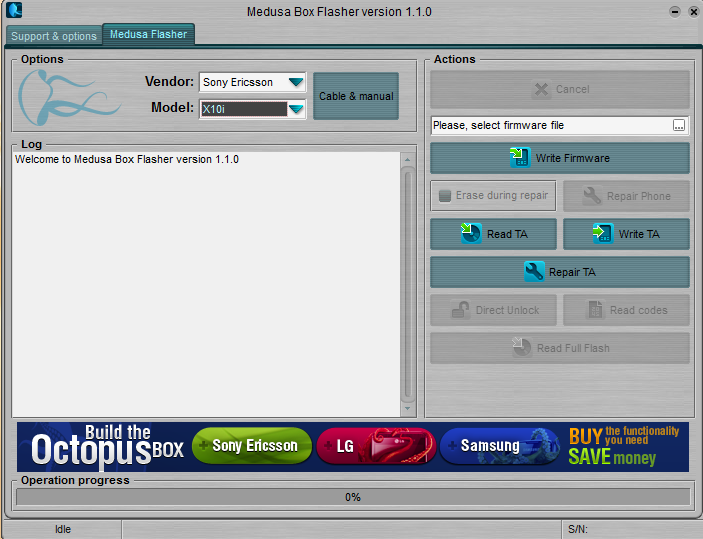Click the Cable & manual button
Viewport: 703px width, 539px height.
tap(356, 96)
